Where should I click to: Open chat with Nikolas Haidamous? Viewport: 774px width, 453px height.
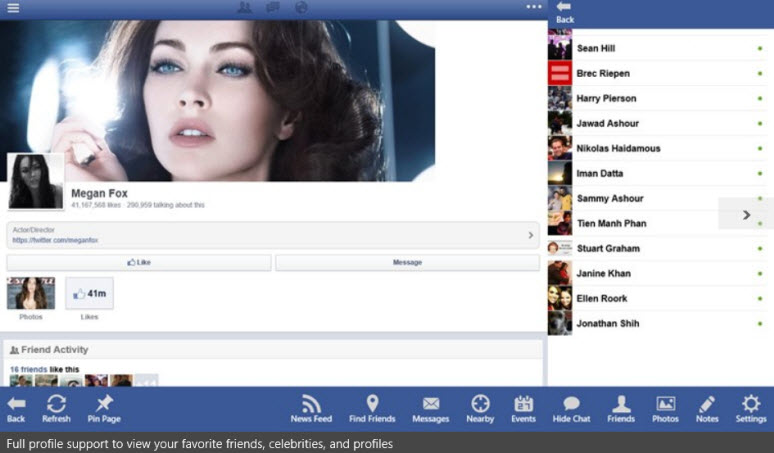coord(660,149)
